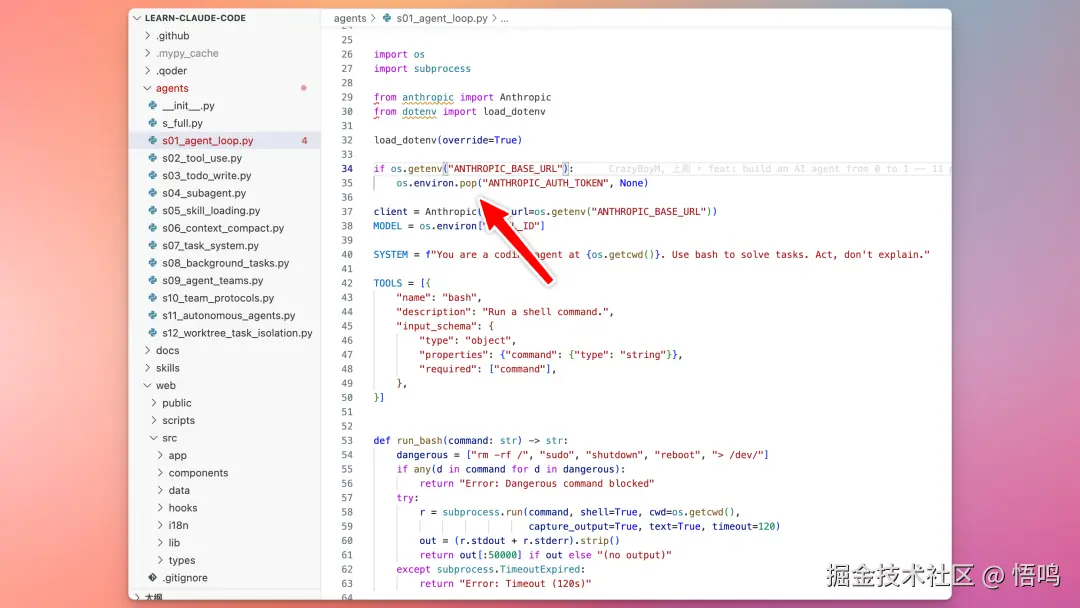The height and width of the screenshot is (608, 1080).
Task: Expand the components folder
Action: pos(160,473)
